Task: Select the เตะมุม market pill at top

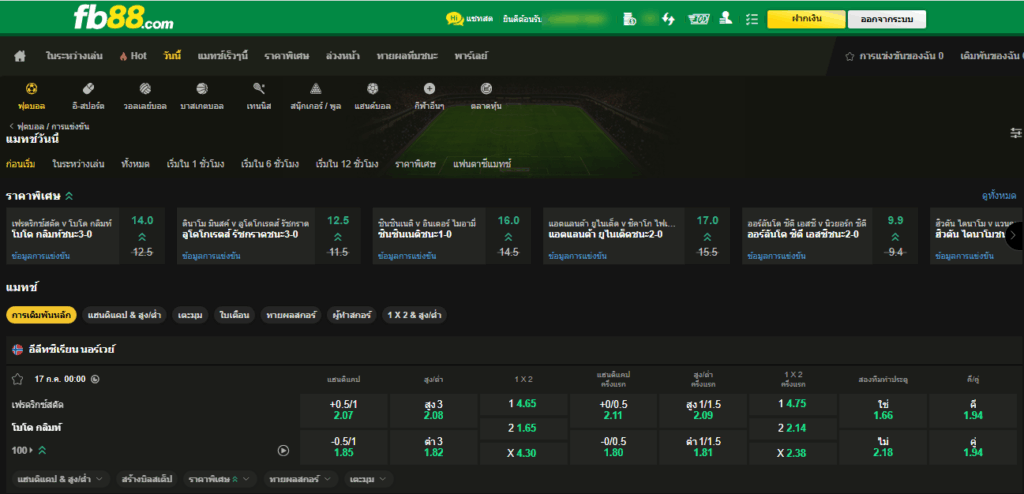Action: (x=190, y=315)
